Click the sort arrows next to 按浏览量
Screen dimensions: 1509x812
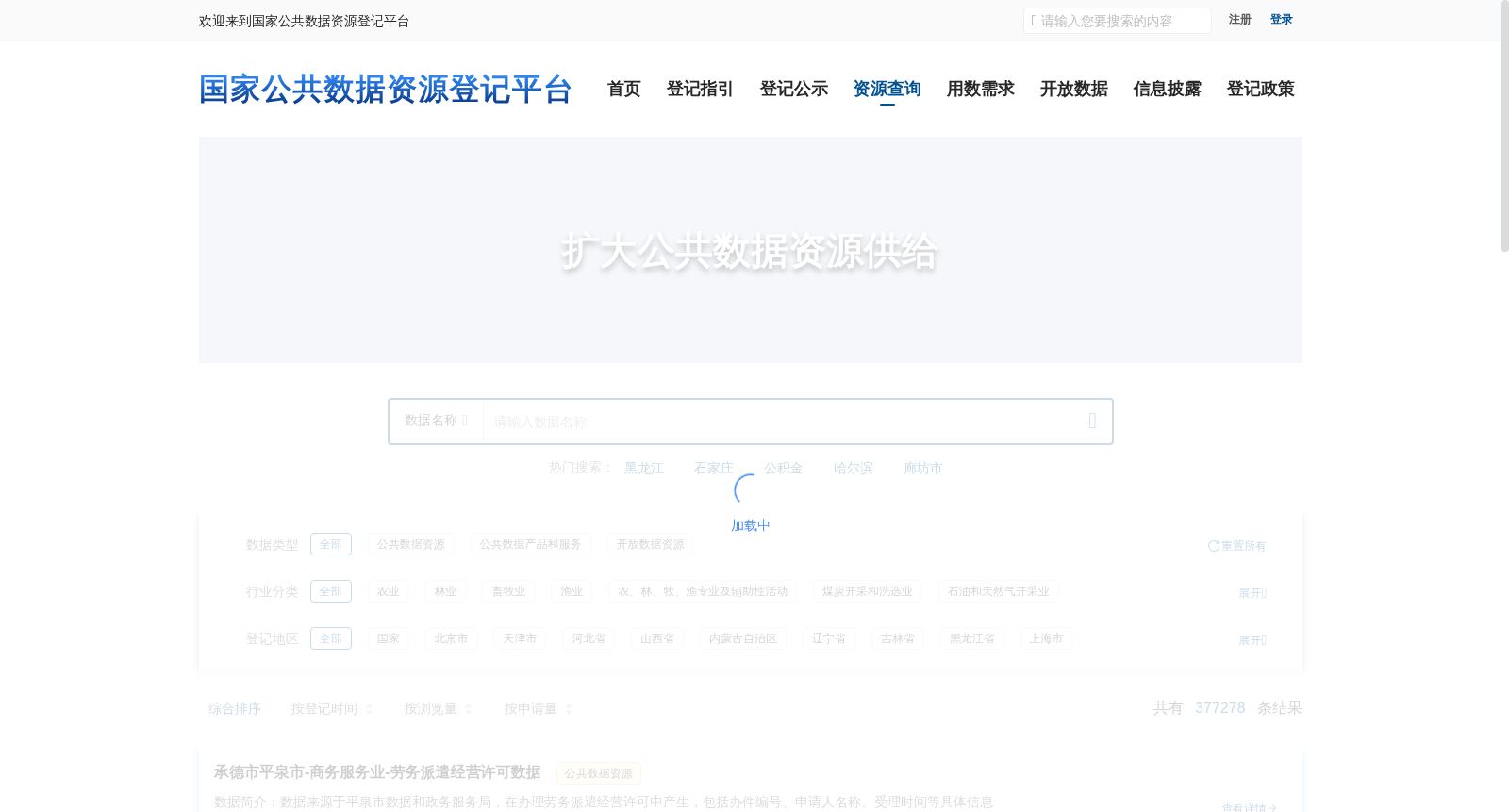(468, 709)
